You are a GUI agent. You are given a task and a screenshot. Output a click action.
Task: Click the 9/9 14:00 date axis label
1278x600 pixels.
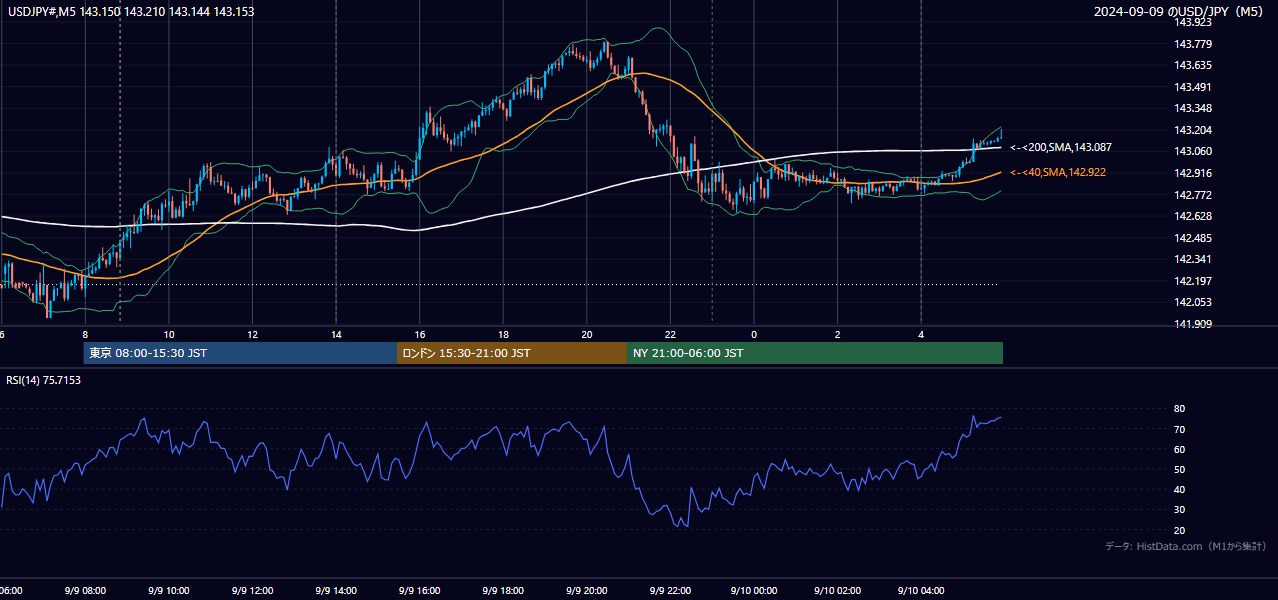point(335,591)
